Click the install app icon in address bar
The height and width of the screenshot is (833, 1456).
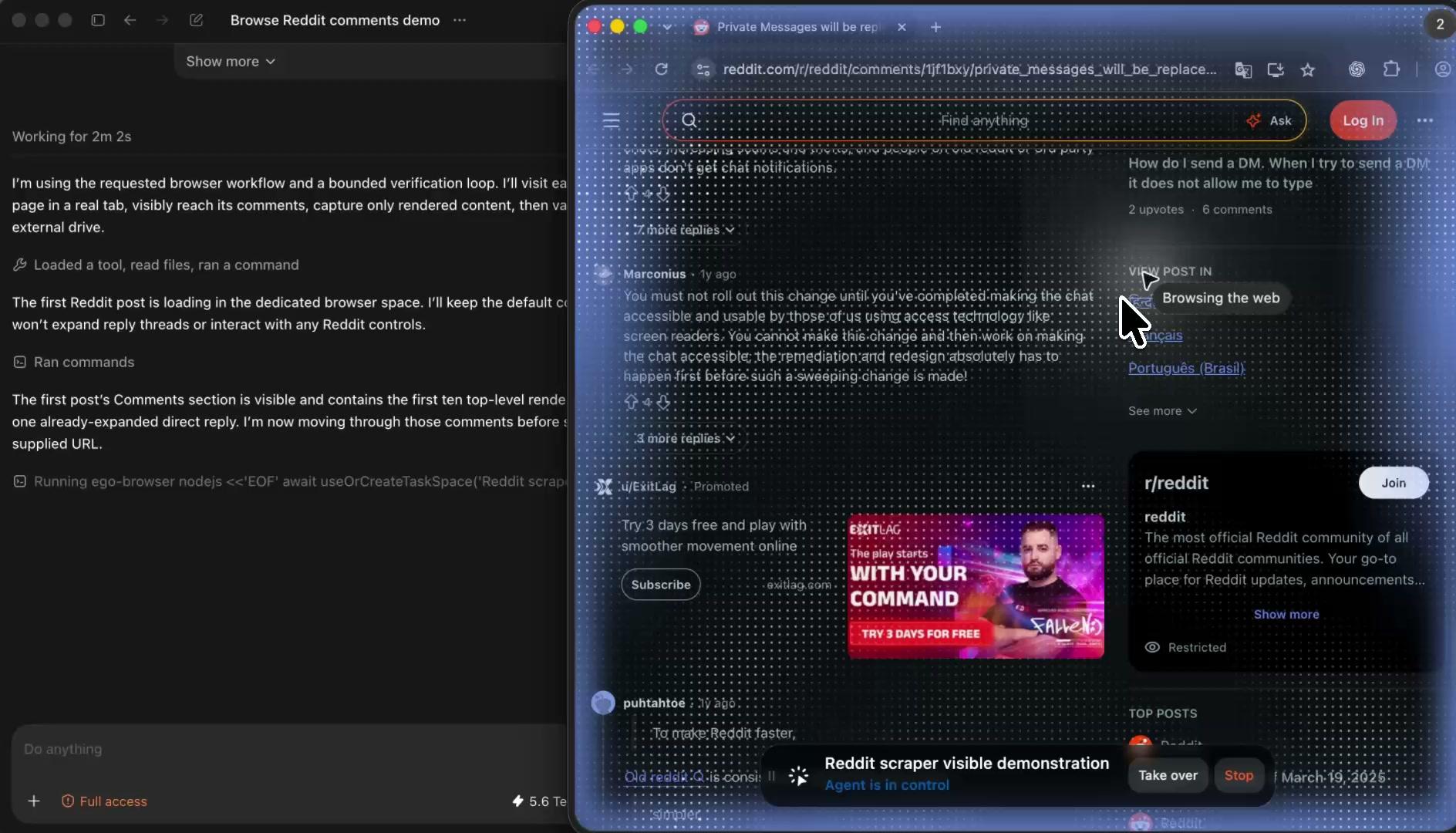click(1276, 69)
